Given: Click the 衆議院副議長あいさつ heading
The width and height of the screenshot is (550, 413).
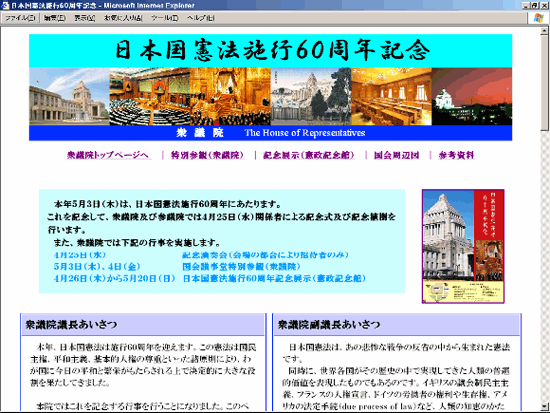Looking at the screenshot, I should coord(329,325).
